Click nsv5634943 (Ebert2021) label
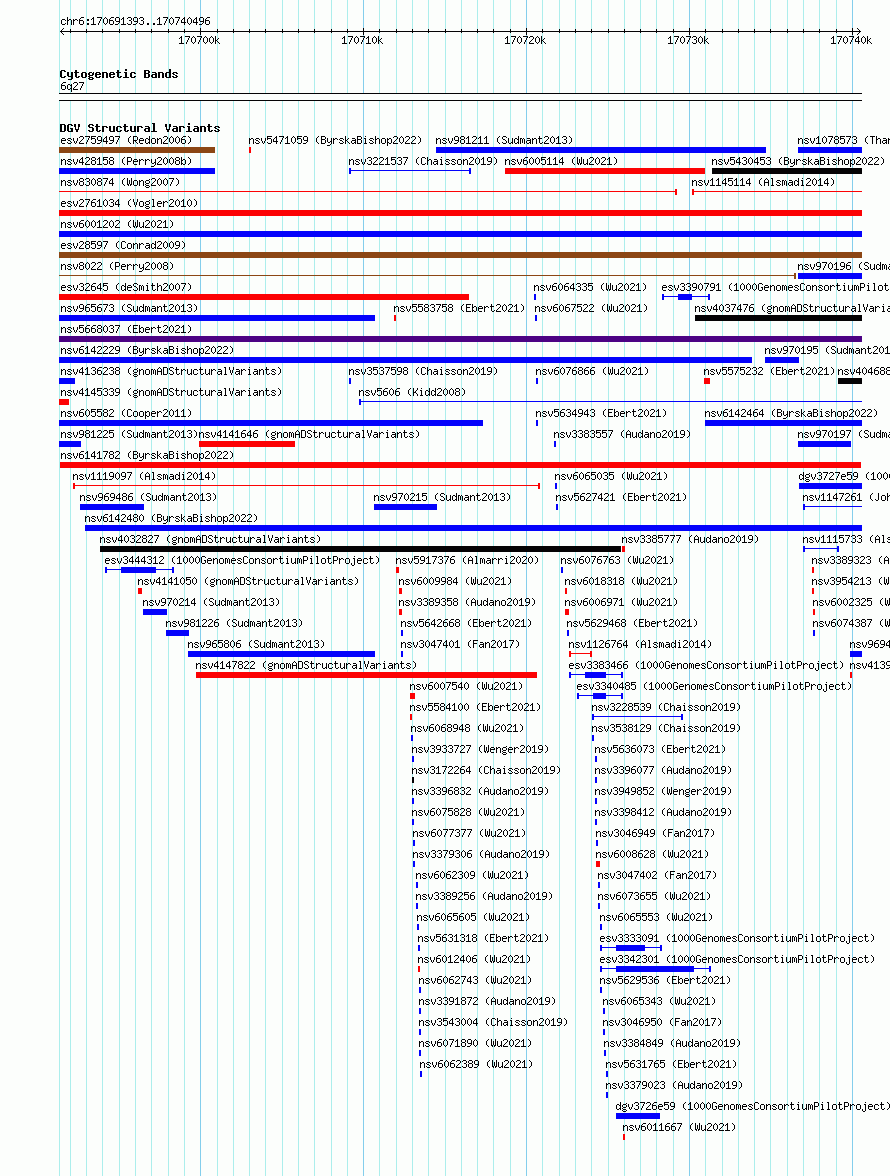The image size is (890, 1176). (601, 413)
